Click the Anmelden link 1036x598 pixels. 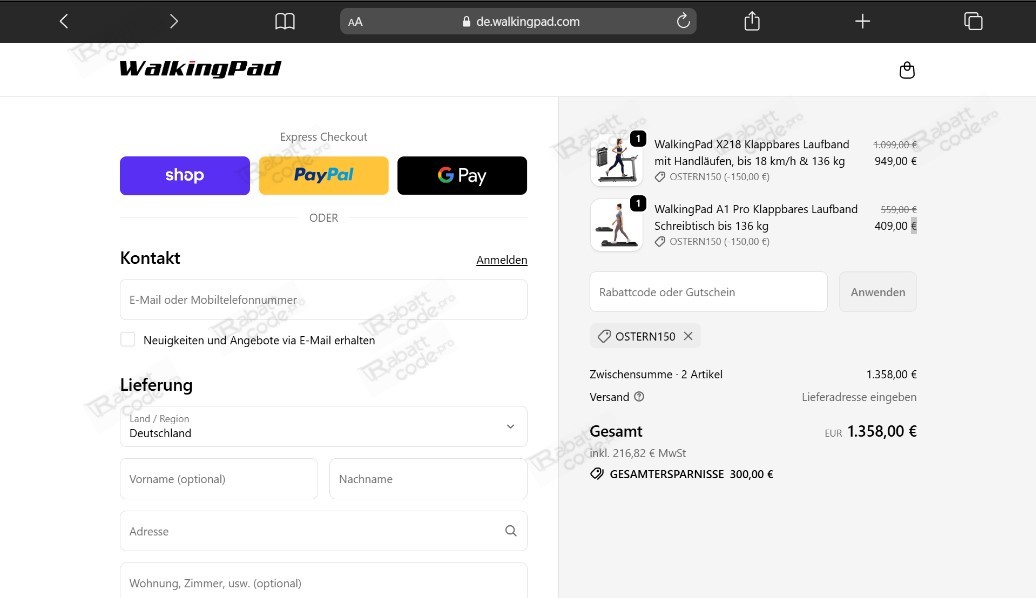pyautogui.click(x=501, y=260)
